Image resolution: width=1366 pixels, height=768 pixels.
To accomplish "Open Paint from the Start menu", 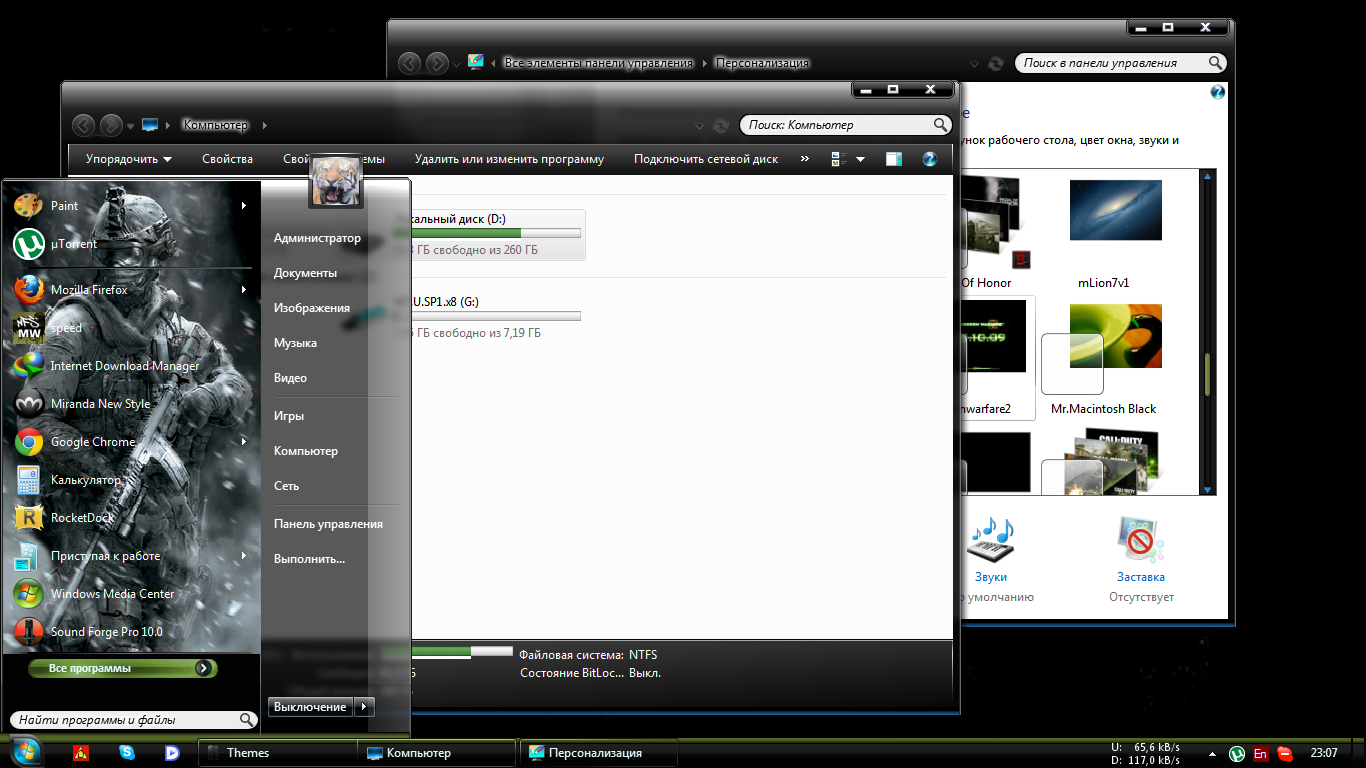I will pos(64,206).
